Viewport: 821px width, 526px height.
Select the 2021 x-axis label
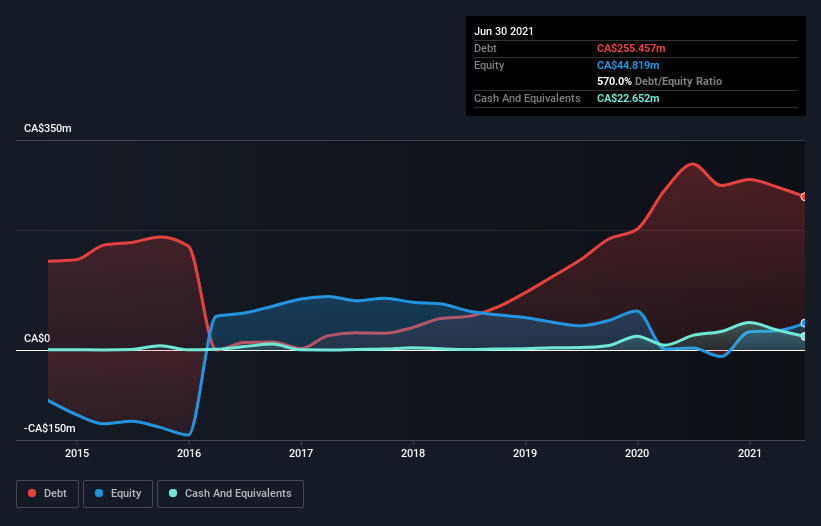(749, 453)
